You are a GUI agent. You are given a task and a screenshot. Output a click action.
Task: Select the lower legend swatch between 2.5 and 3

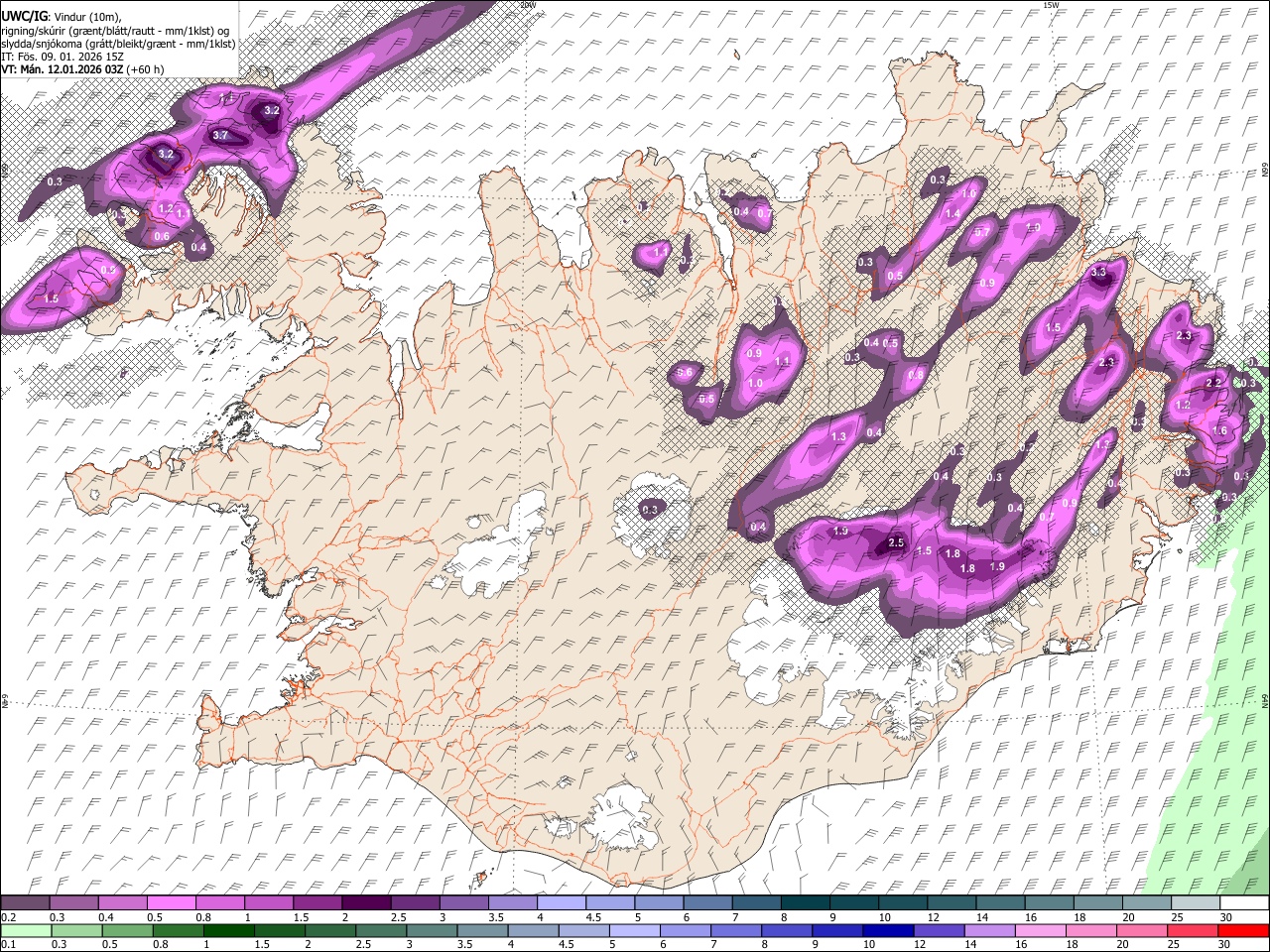coord(381,930)
